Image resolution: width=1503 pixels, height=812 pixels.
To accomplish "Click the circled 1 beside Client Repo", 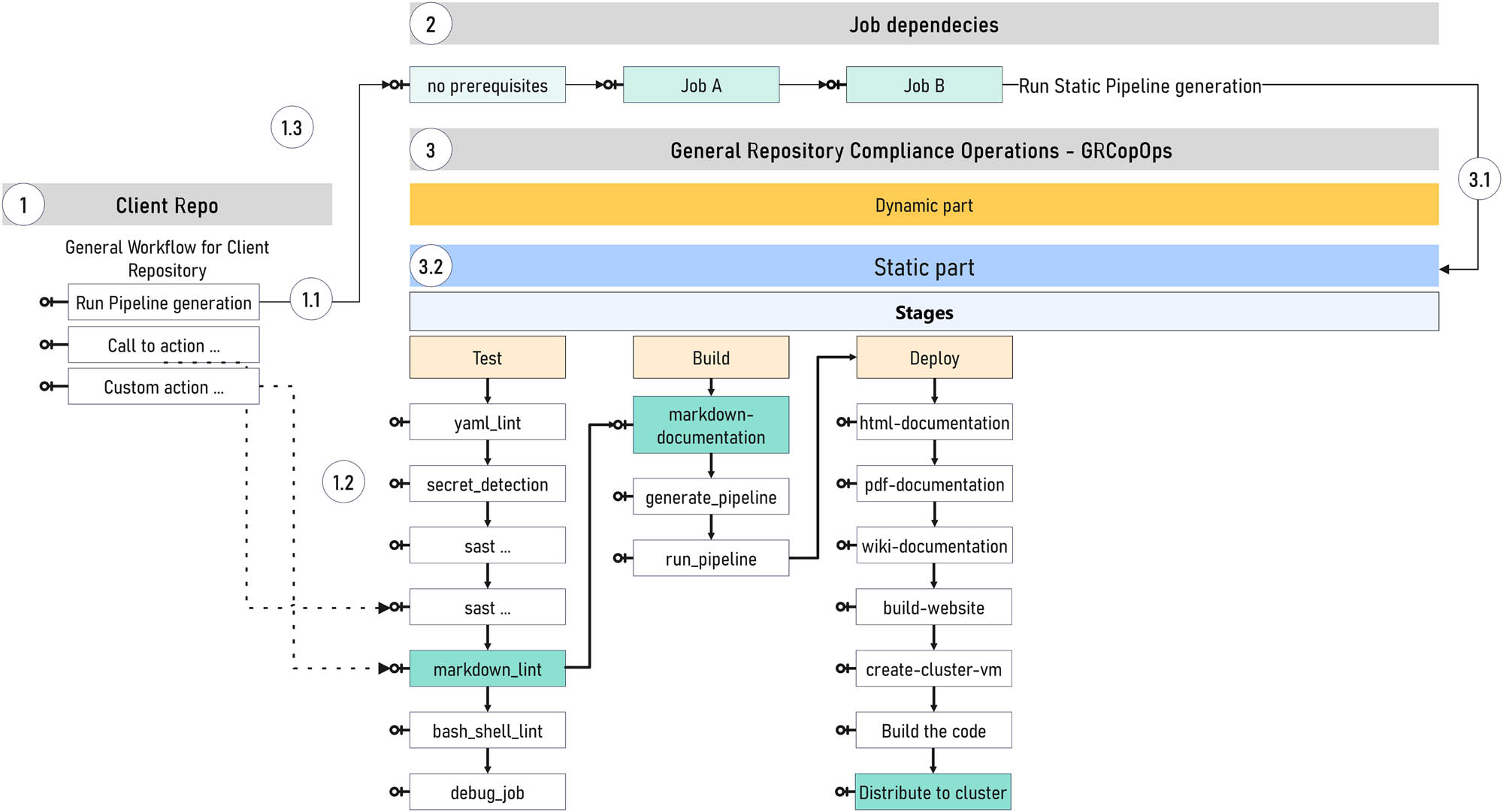I will click(x=23, y=204).
